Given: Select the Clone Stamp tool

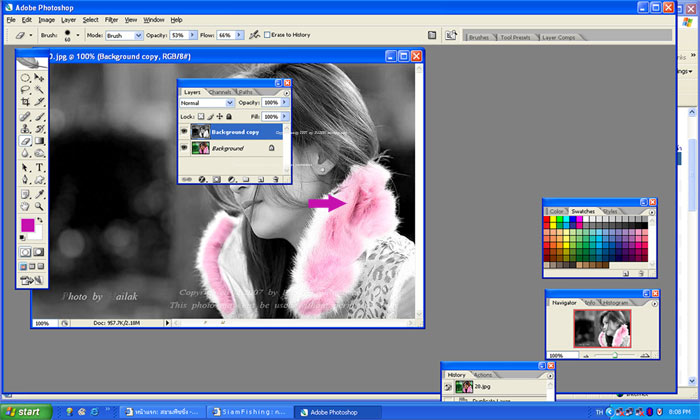Looking at the screenshot, I should (25, 129).
